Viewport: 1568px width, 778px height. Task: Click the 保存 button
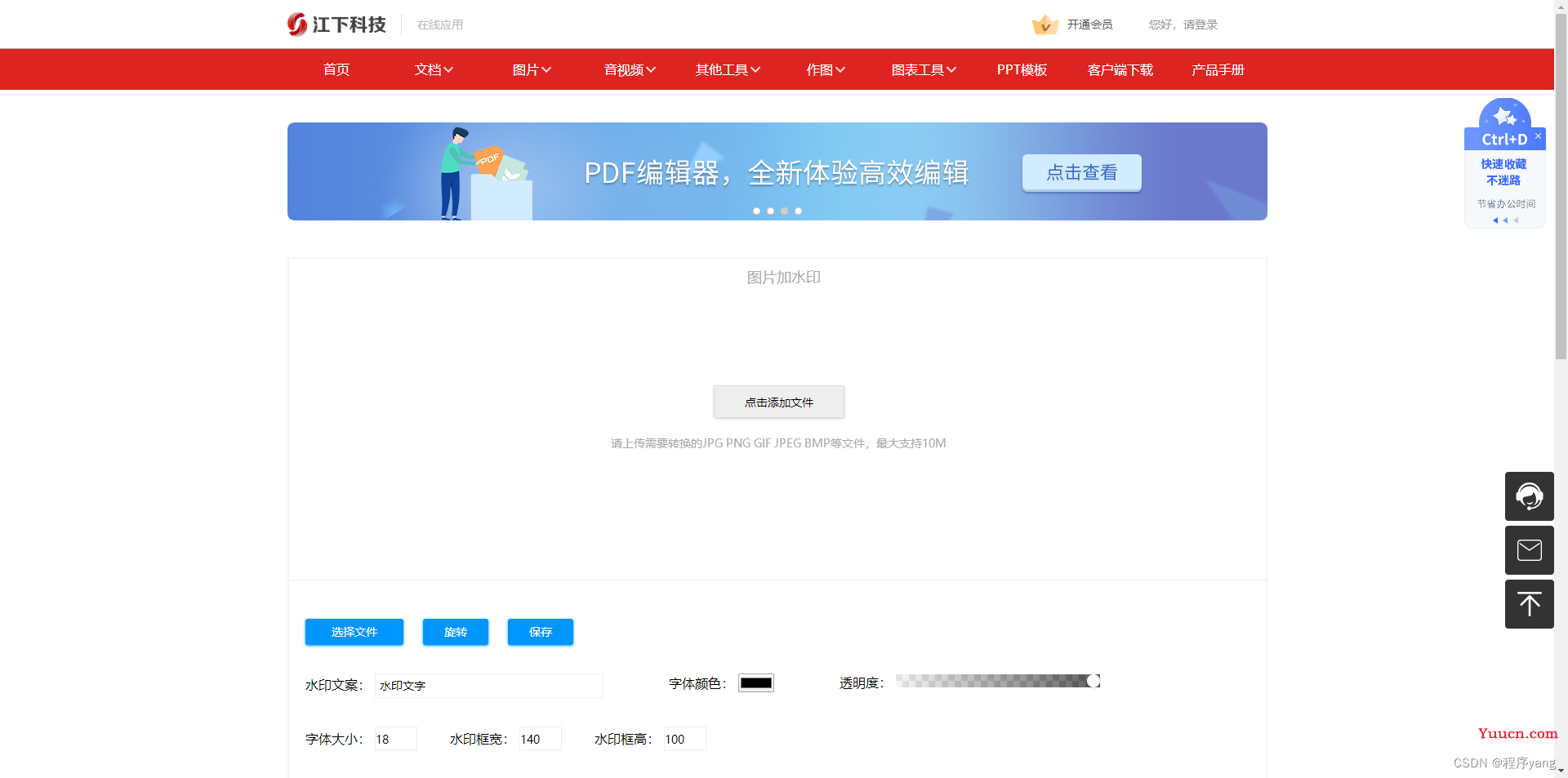pyautogui.click(x=540, y=632)
